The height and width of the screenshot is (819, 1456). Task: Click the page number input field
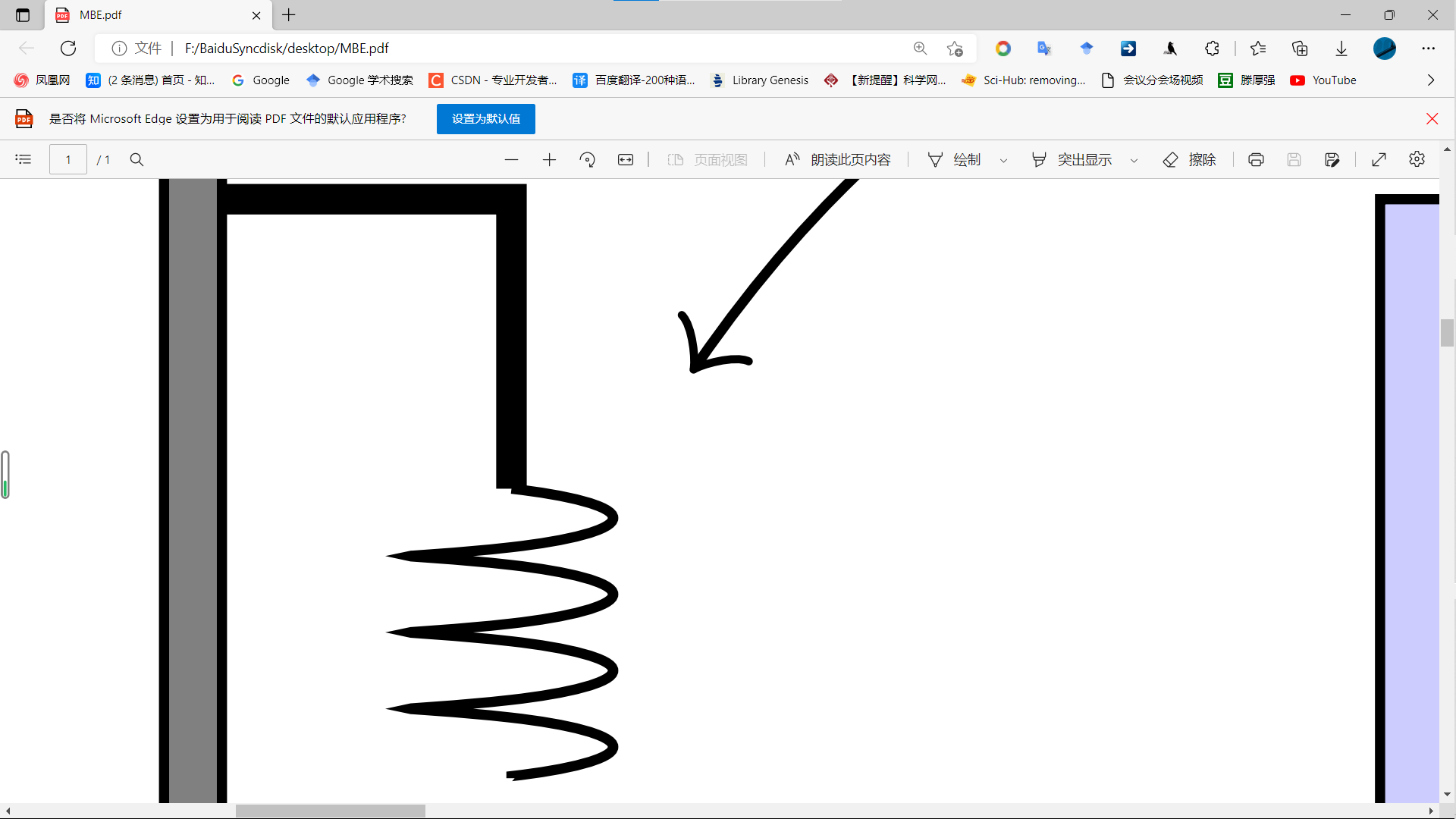[68, 159]
